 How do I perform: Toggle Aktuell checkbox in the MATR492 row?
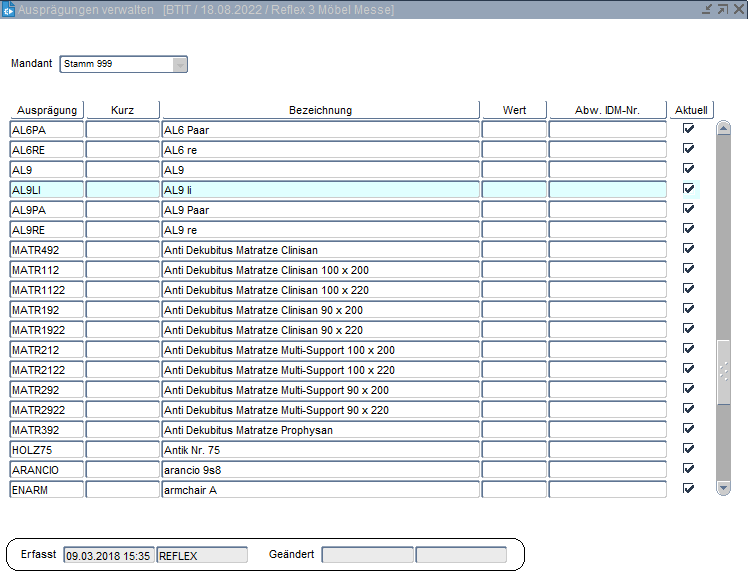coord(688,249)
